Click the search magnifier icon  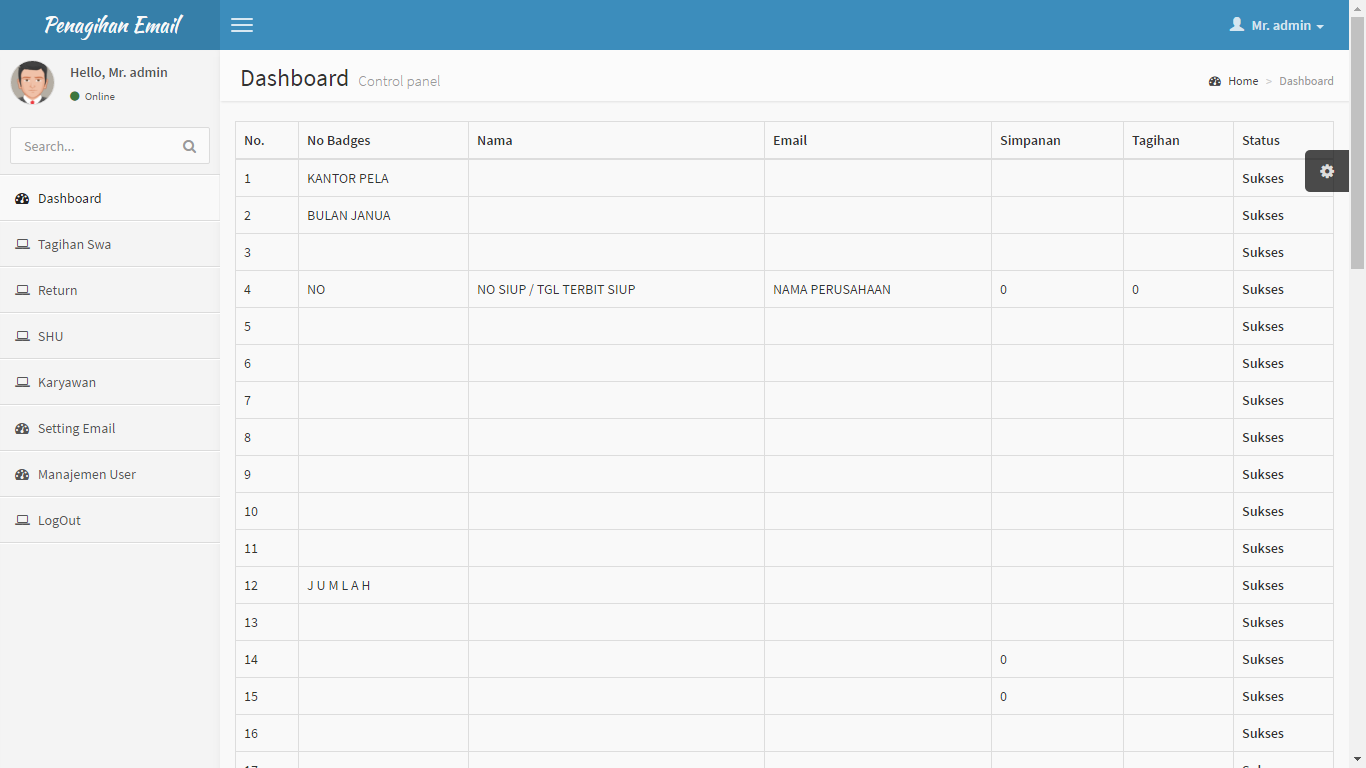pos(189,146)
